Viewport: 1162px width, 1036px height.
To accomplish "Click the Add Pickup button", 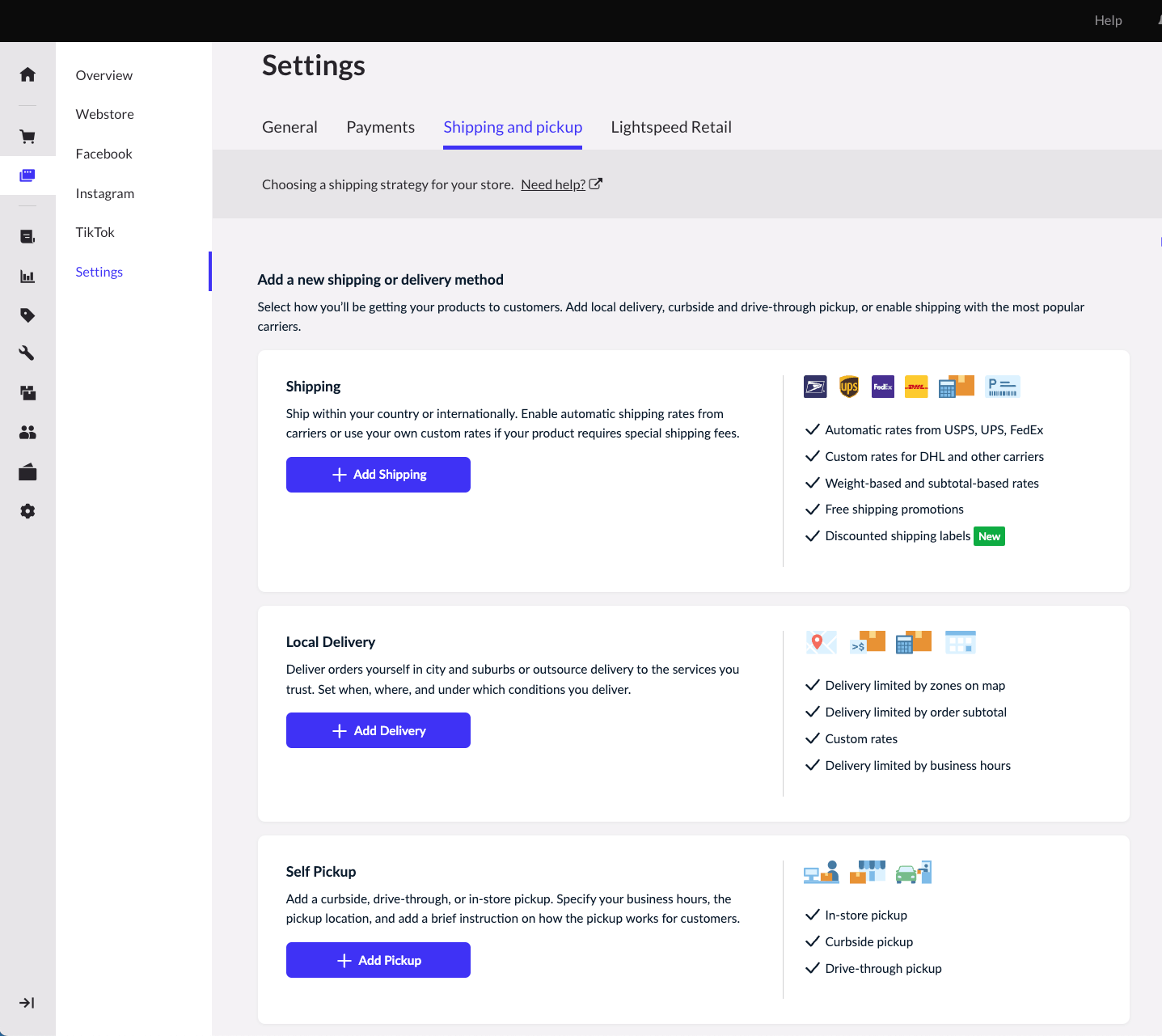I will [x=378, y=960].
